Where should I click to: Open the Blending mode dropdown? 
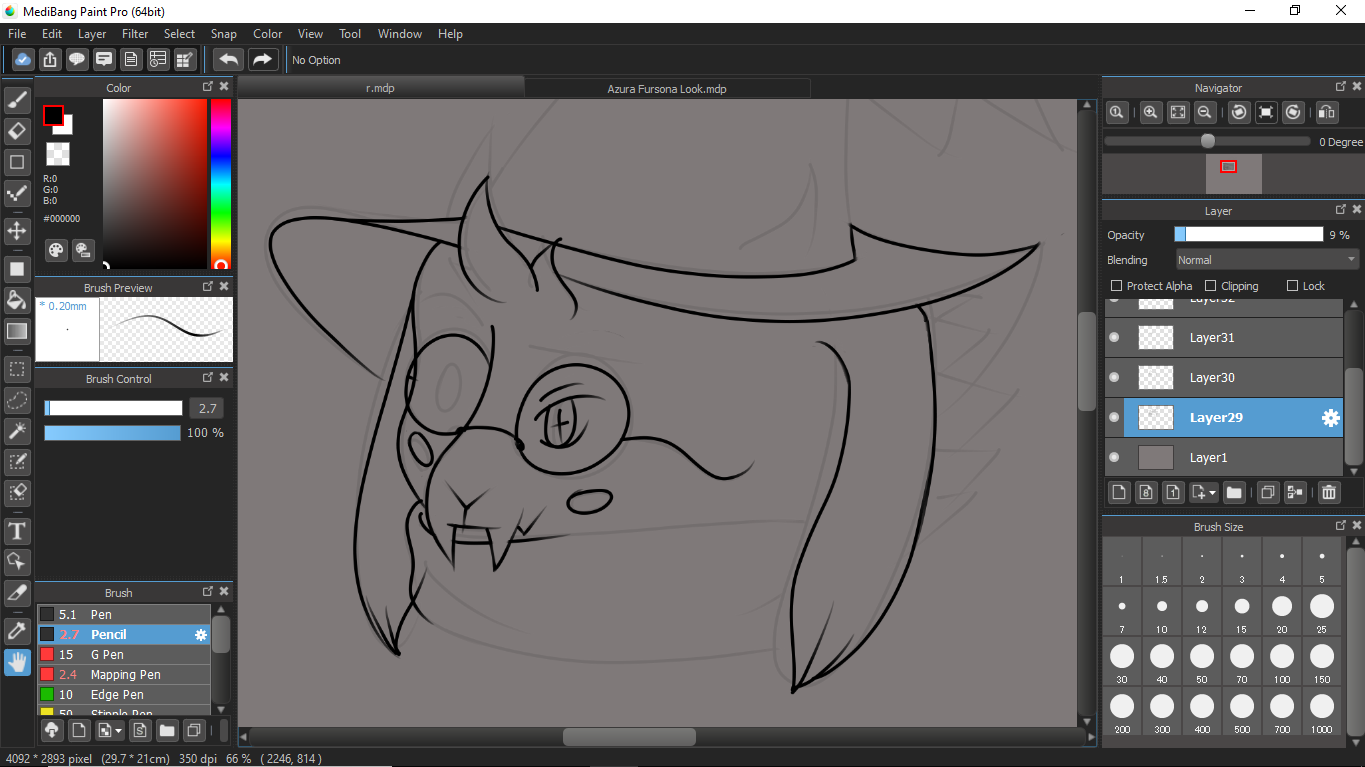pyautogui.click(x=1267, y=260)
